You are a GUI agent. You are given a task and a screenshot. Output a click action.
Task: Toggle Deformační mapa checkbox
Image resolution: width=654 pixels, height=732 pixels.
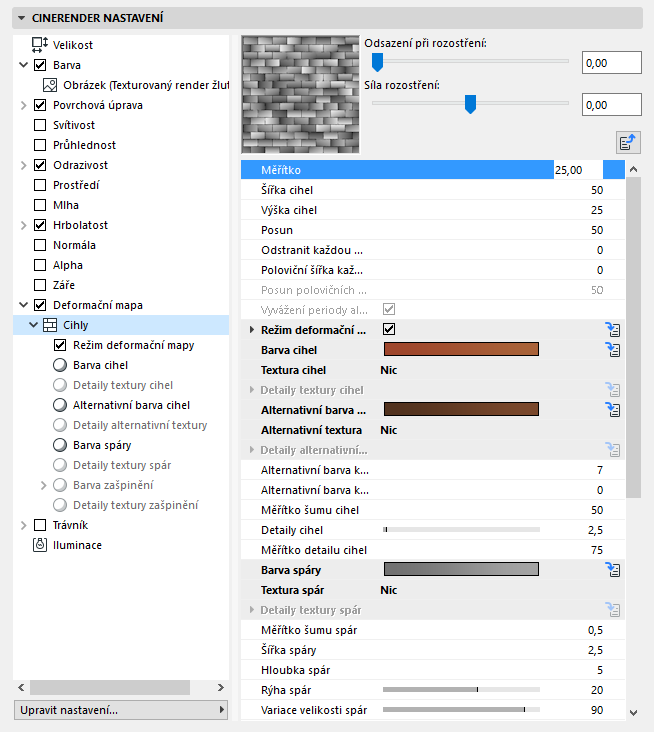40,305
